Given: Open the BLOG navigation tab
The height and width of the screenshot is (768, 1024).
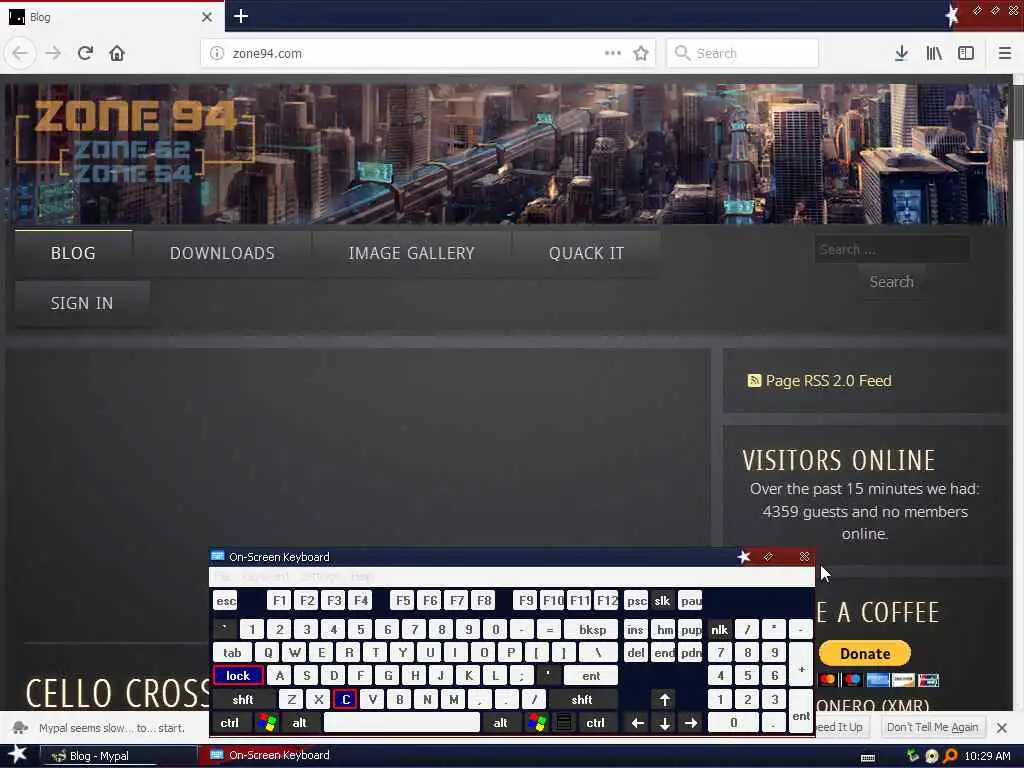Looking at the screenshot, I should pyautogui.click(x=73, y=253).
